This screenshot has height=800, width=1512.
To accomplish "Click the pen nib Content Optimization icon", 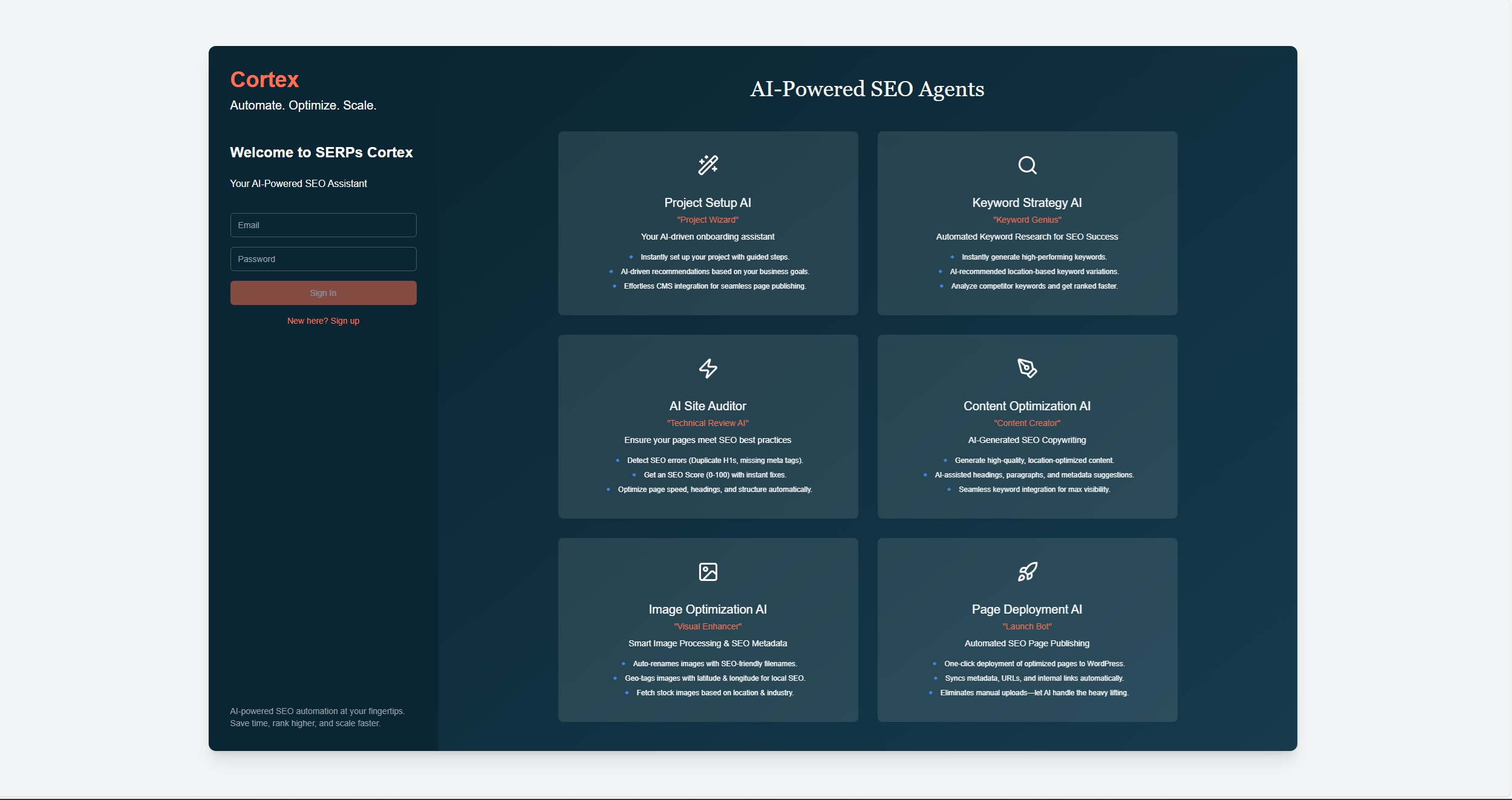I will pyautogui.click(x=1027, y=368).
